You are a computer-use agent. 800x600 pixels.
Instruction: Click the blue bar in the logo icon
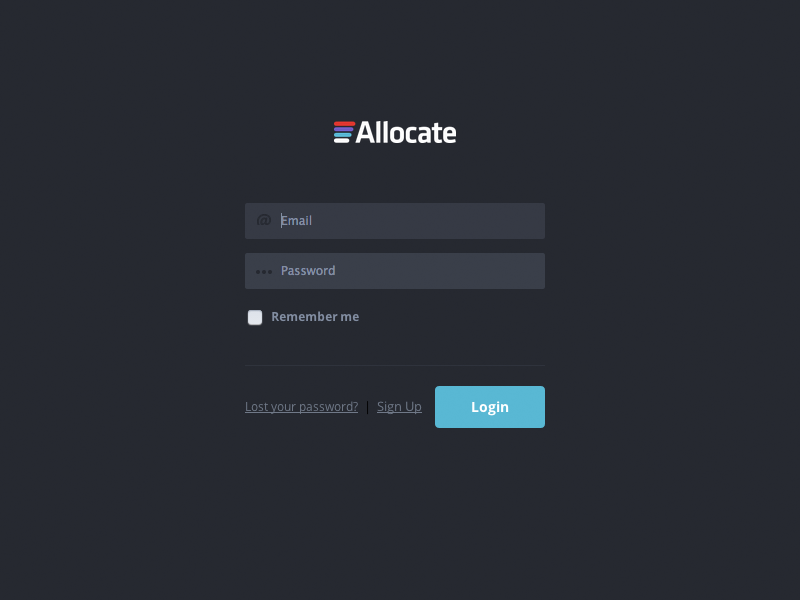pyautogui.click(x=343, y=135)
